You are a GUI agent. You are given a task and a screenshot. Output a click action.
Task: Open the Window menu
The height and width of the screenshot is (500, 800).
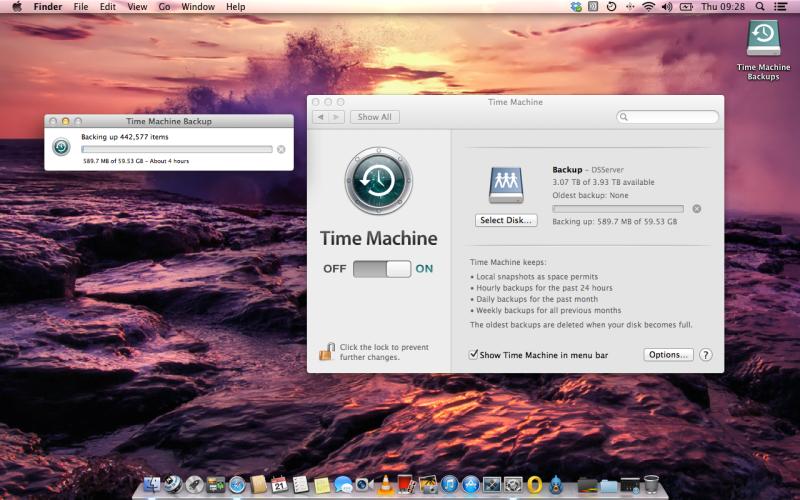[198, 7]
